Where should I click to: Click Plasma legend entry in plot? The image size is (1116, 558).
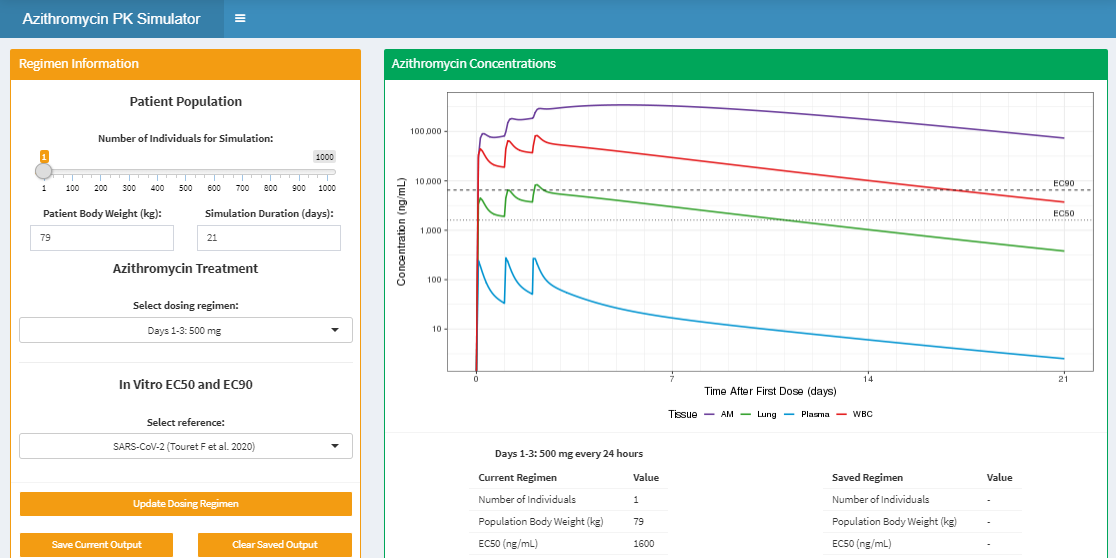point(807,414)
